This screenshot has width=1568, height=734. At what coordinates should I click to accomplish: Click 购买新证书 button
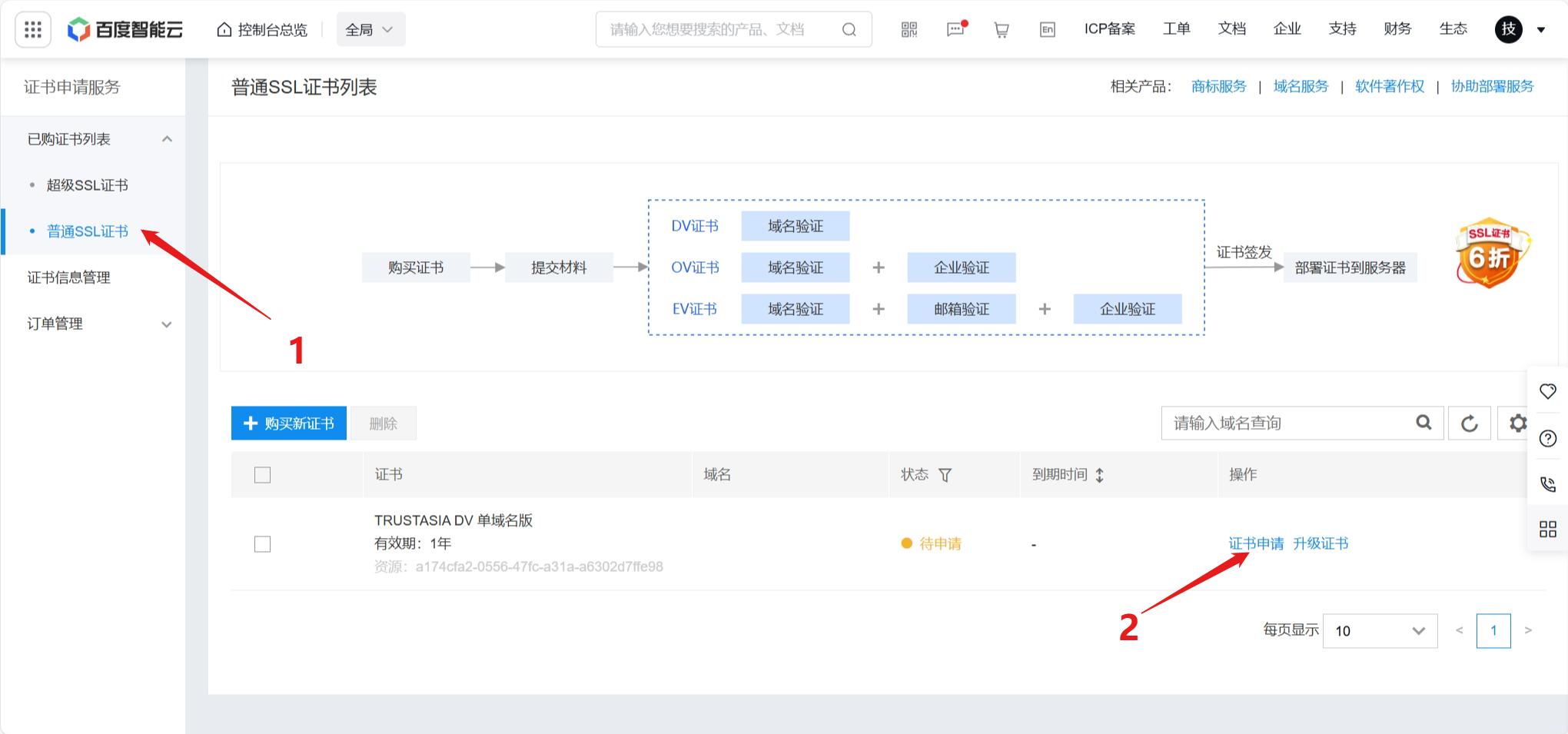coord(288,423)
